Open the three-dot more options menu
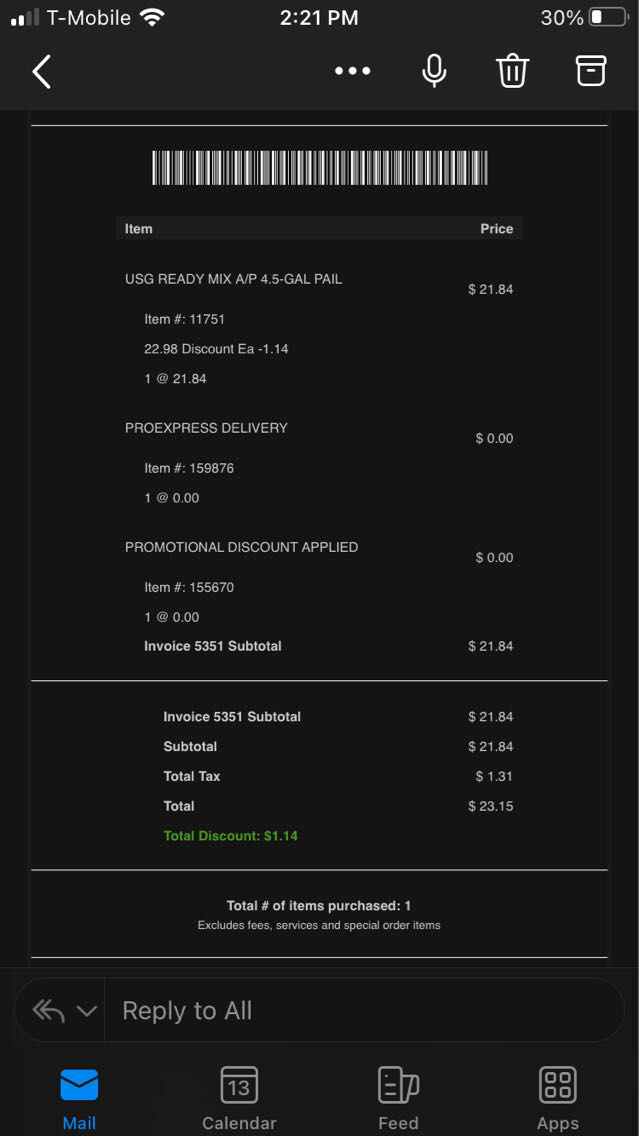The width and height of the screenshot is (639, 1136). [352, 71]
